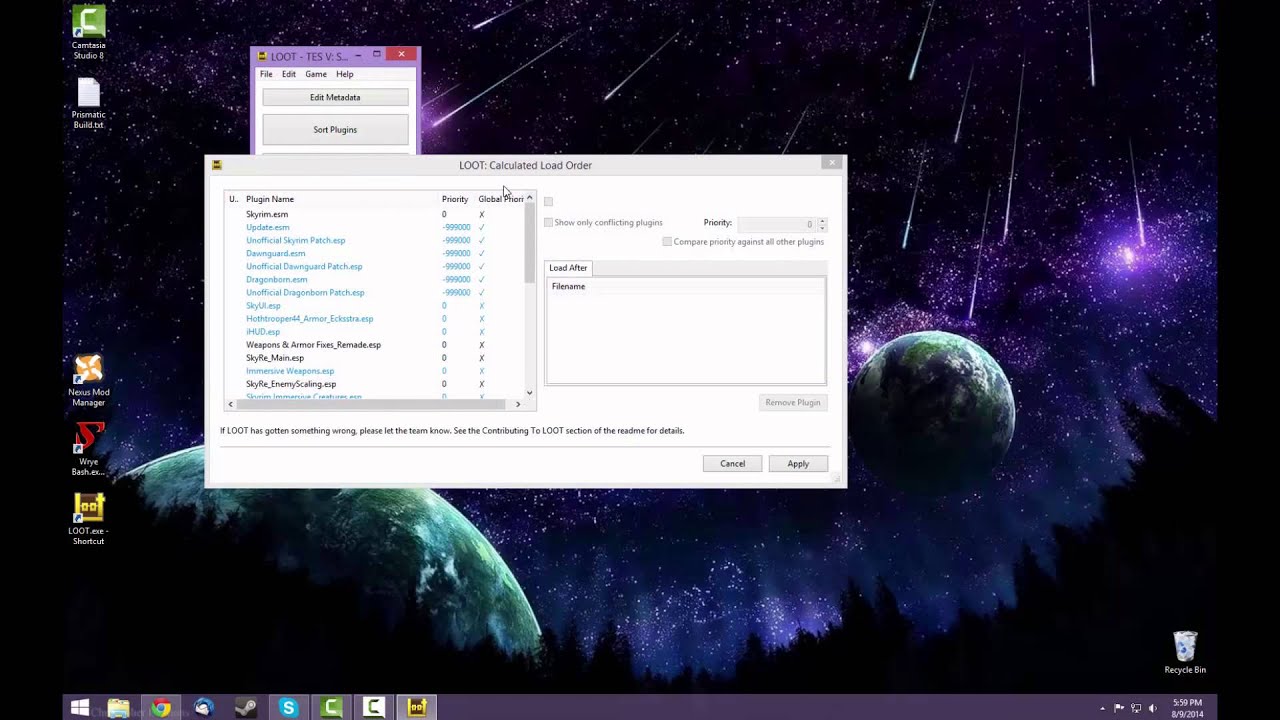This screenshot has width=1280, height=720.
Task: Increase Priority spinner value
Action: coord(822,221)
